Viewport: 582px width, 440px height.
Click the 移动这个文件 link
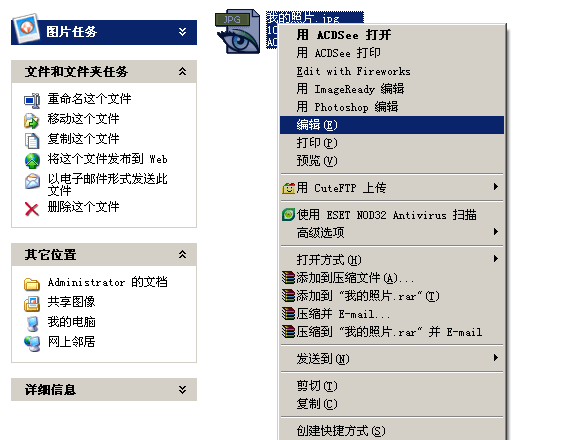click(x=84, y=119)
